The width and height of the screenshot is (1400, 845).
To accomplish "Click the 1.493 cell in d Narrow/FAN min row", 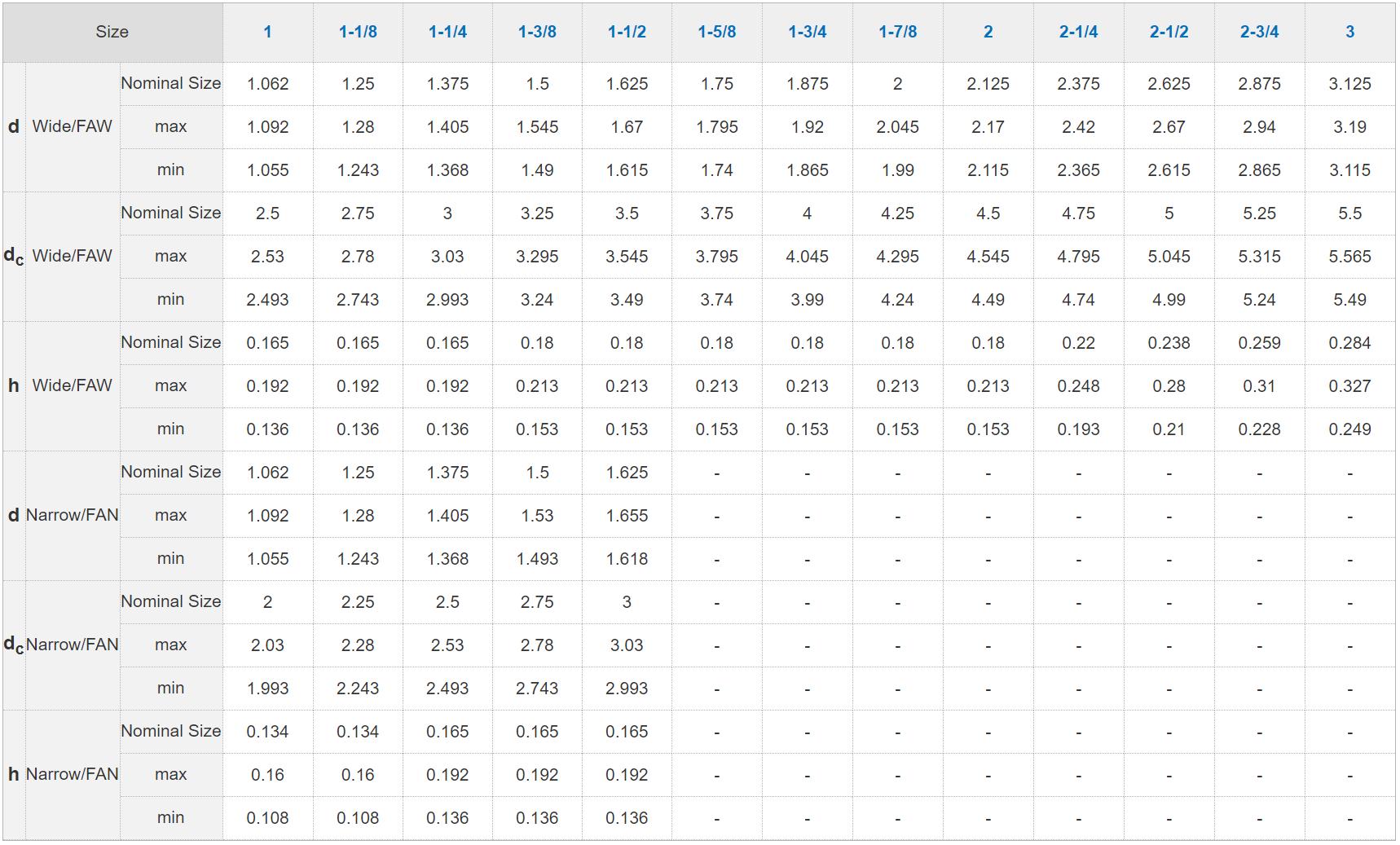I will click(537, 559).
